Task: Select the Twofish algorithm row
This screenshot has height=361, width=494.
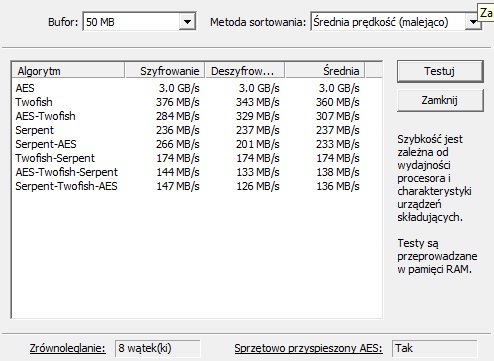Action: click(188, 102)
